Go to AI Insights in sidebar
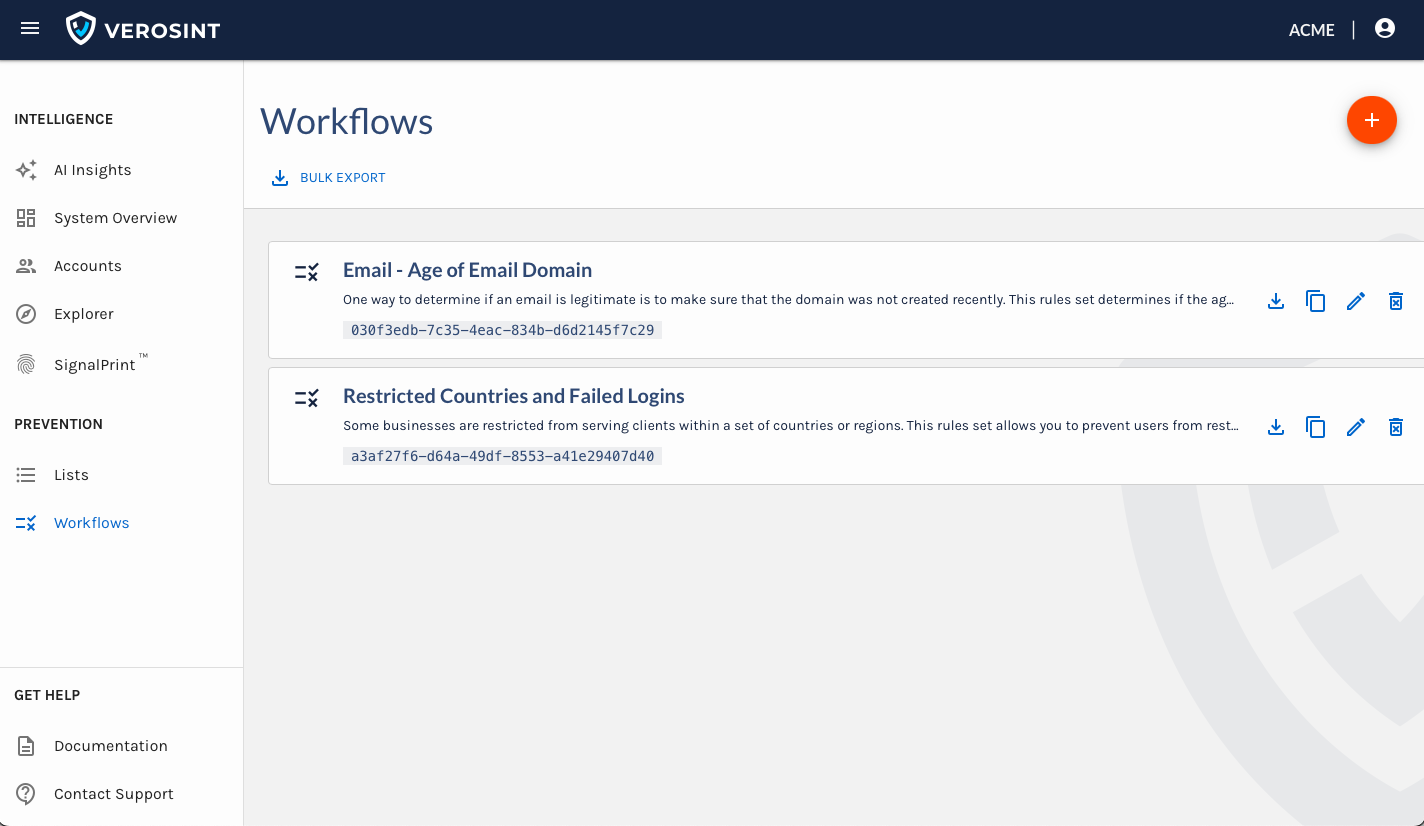The width and height of the screenshot is (1424, 826). coord(92,170)
